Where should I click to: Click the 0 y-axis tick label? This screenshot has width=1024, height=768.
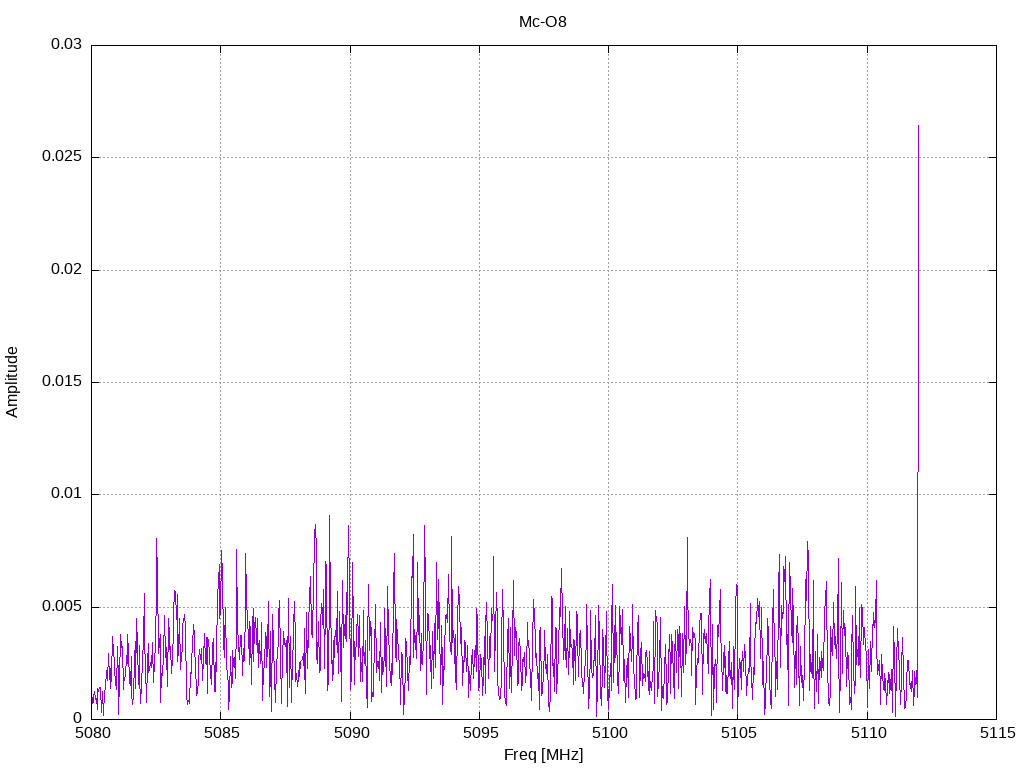(x=77, y=719)
